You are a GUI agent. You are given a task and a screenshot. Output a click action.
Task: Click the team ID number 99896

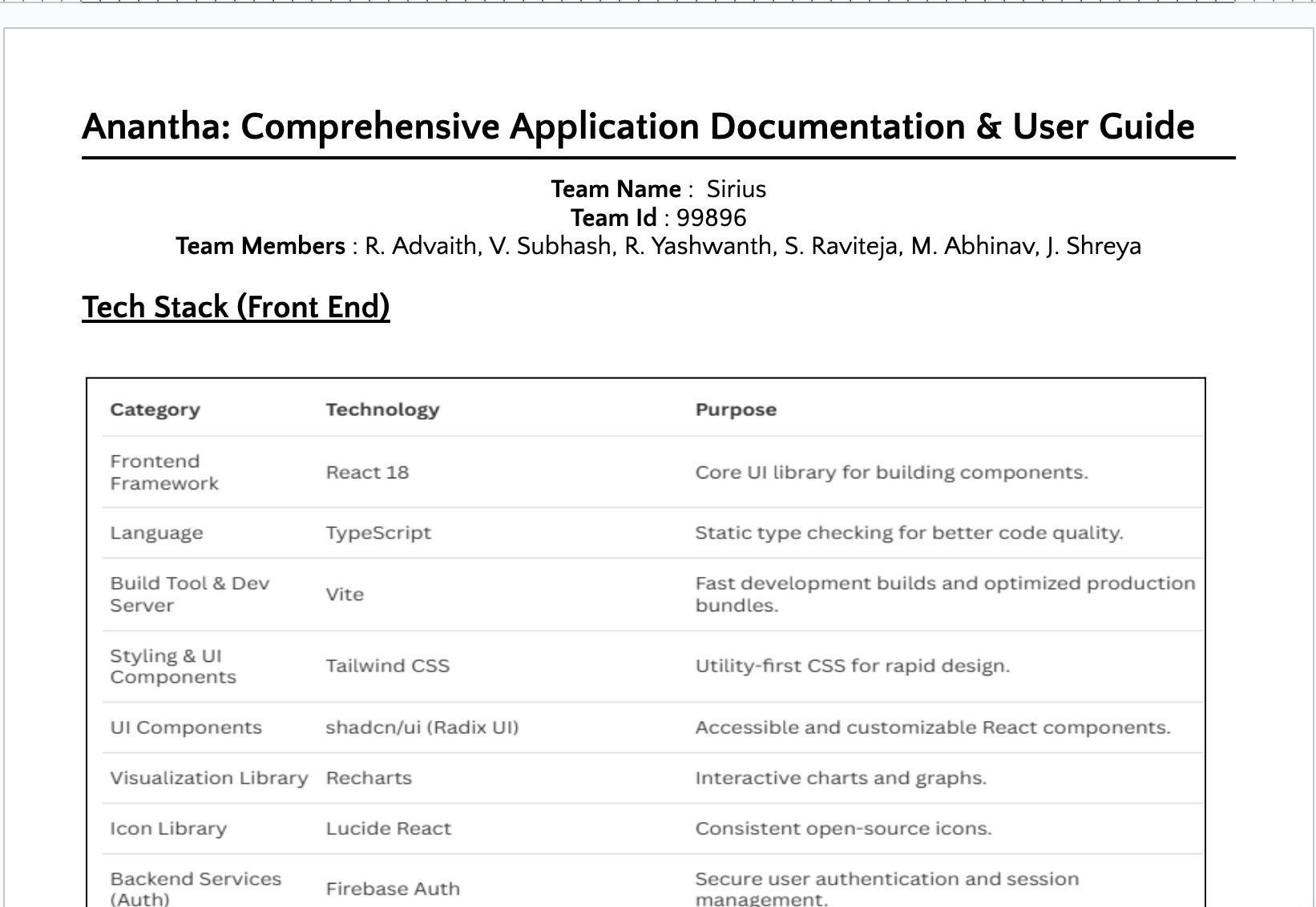pos(711,218)
